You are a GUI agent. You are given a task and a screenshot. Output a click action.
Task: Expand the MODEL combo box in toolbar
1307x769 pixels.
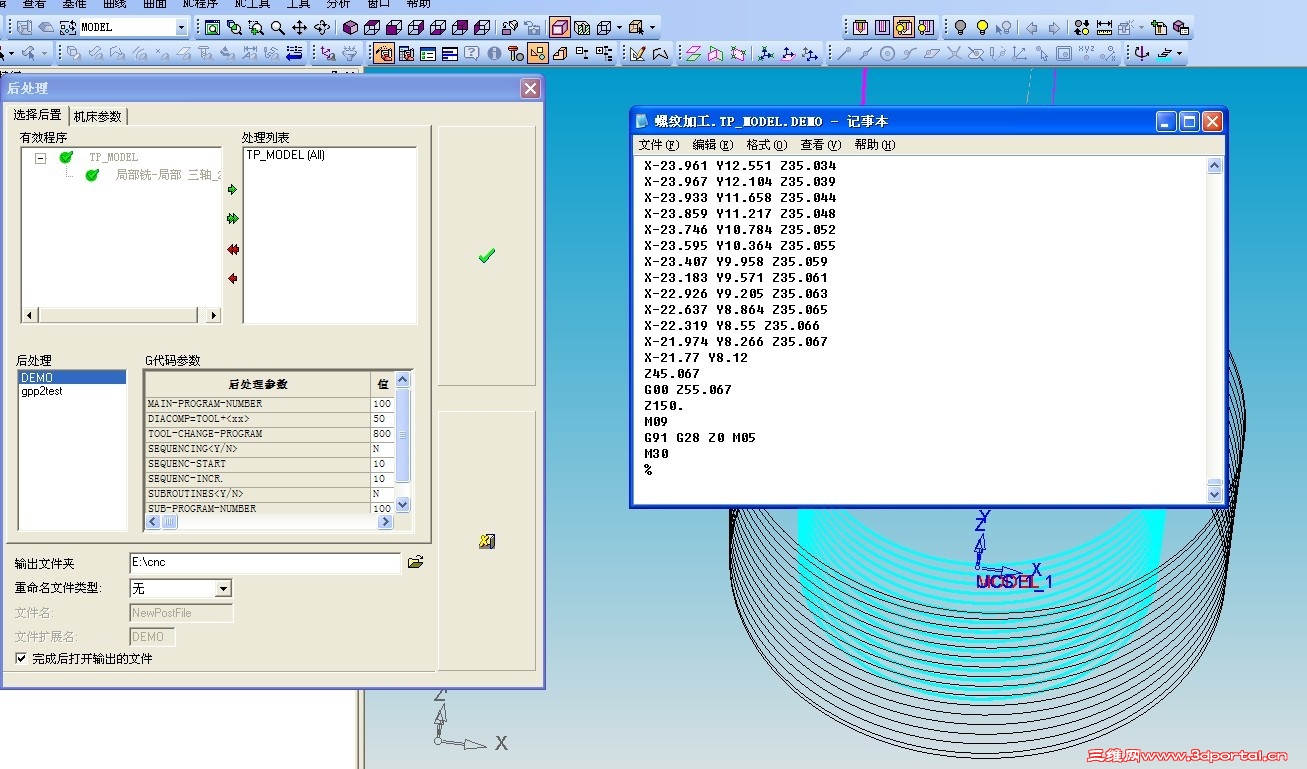tap(181, 28)
